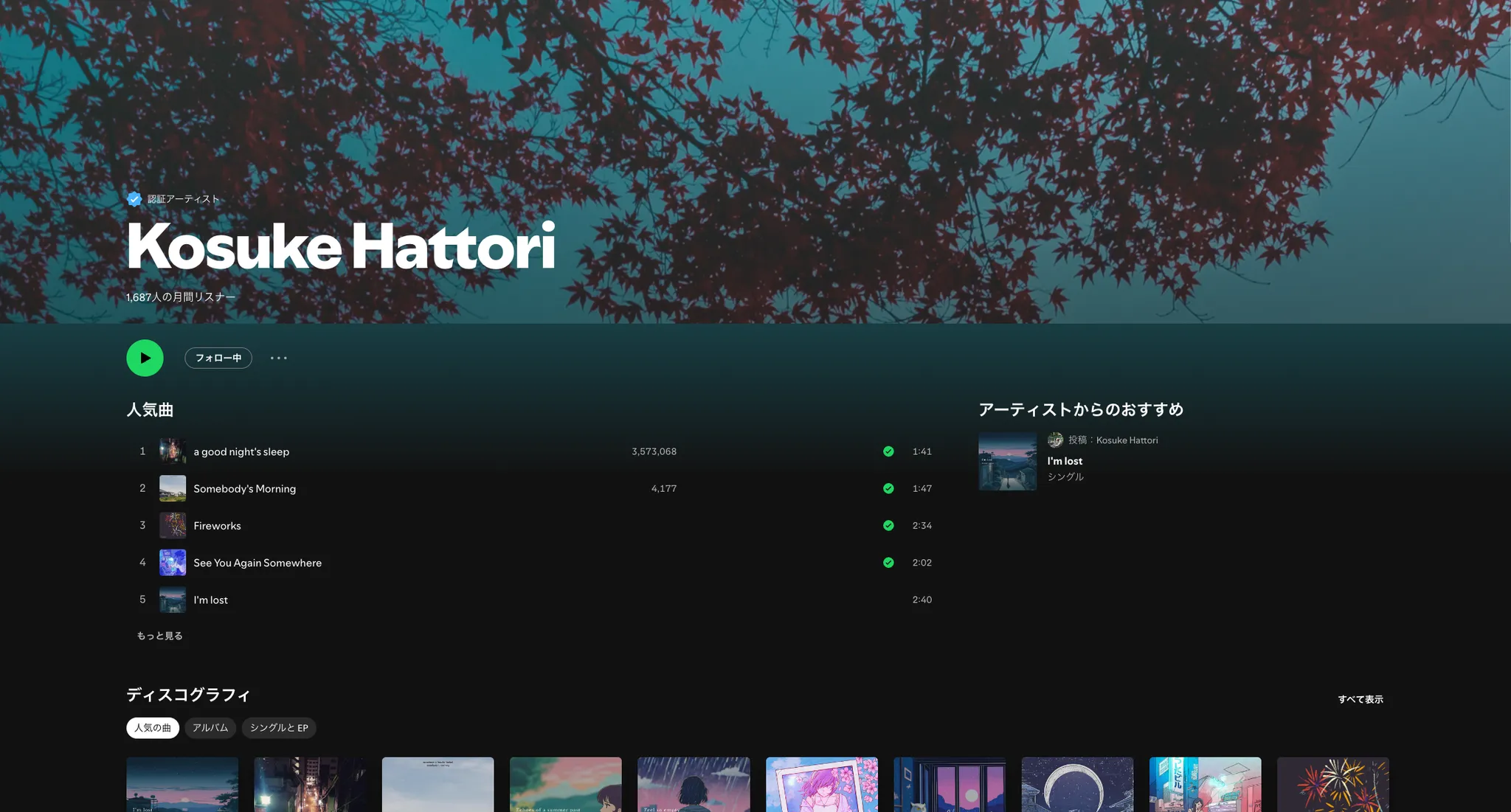Toggle the saved state of "Somebody's Morning"
Viewport: 1511px width, 812px height.
(x=888, y=488)
